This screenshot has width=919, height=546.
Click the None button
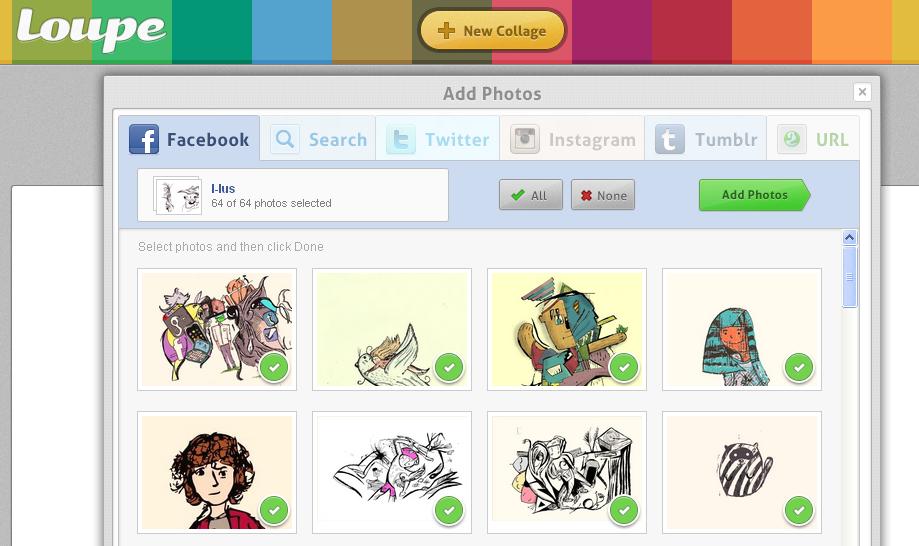click(x=603, y=195)
